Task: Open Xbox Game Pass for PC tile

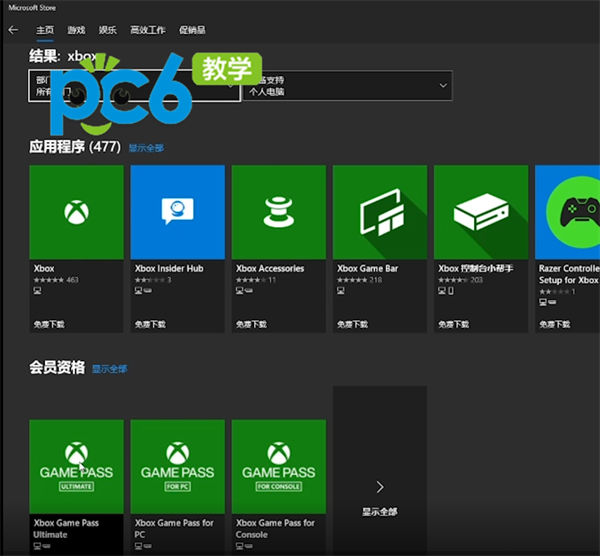Action: pyautogui.click(x=177, y=467)
